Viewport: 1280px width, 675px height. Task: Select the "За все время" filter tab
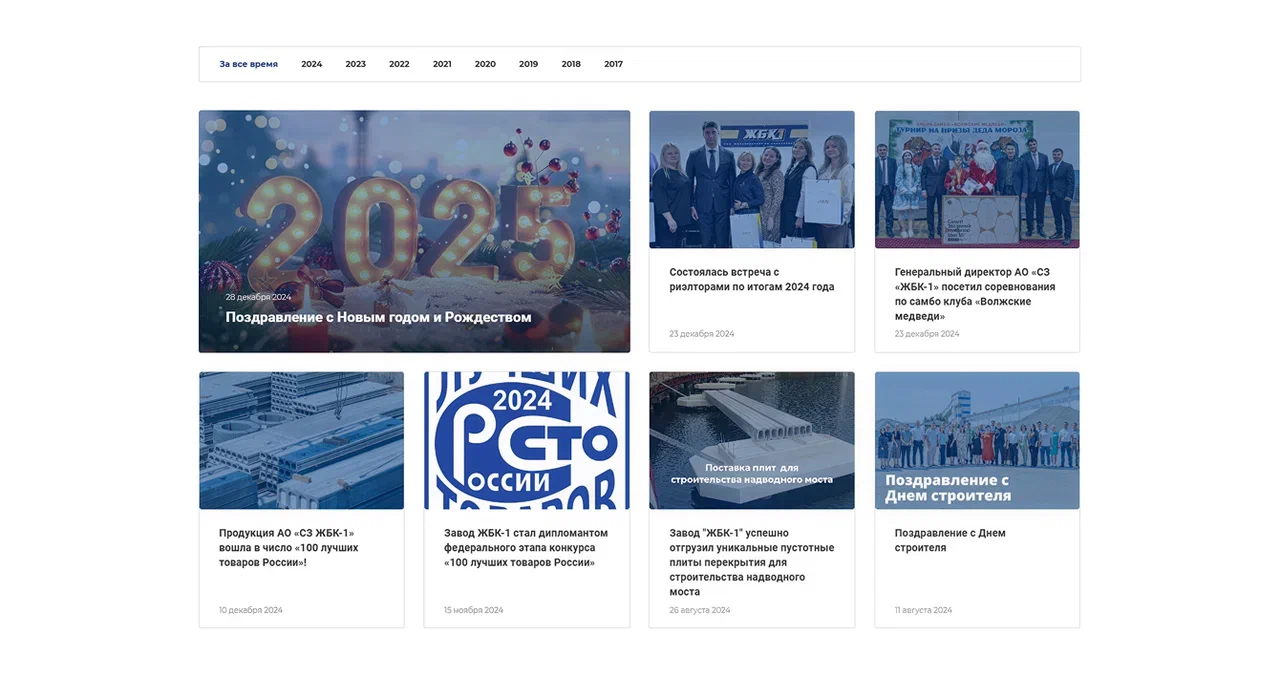248,64
